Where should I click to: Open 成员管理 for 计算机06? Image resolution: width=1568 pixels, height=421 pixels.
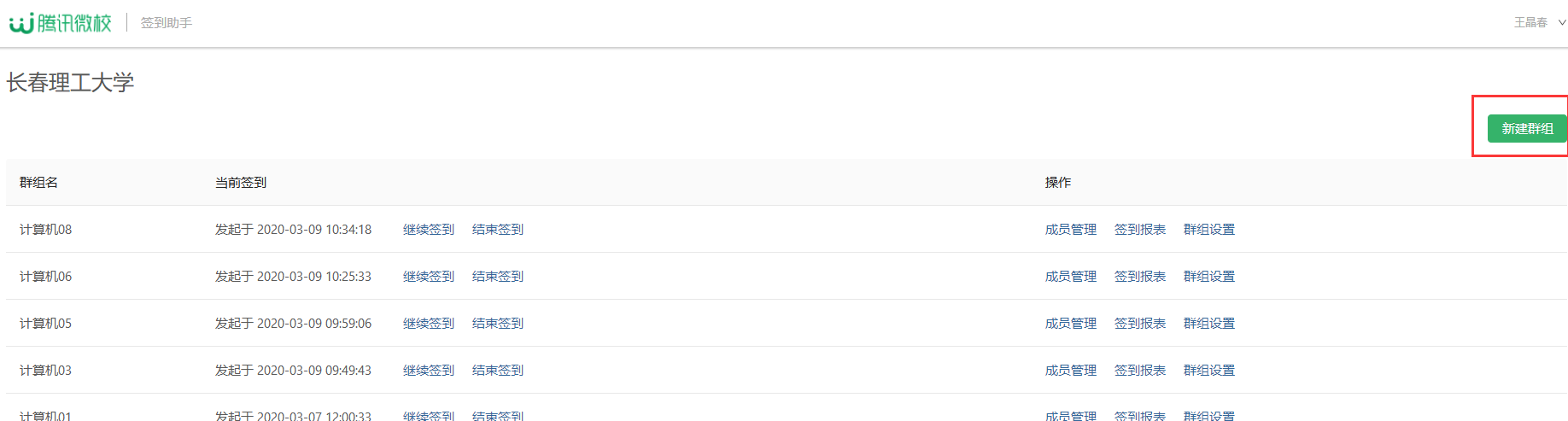(1071, 277)
